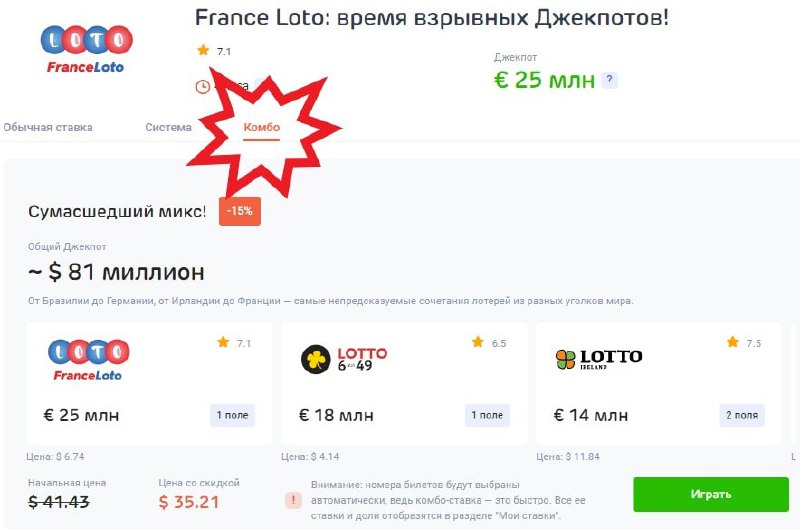Click the clock icon under the rating

[x=203, y=87]
